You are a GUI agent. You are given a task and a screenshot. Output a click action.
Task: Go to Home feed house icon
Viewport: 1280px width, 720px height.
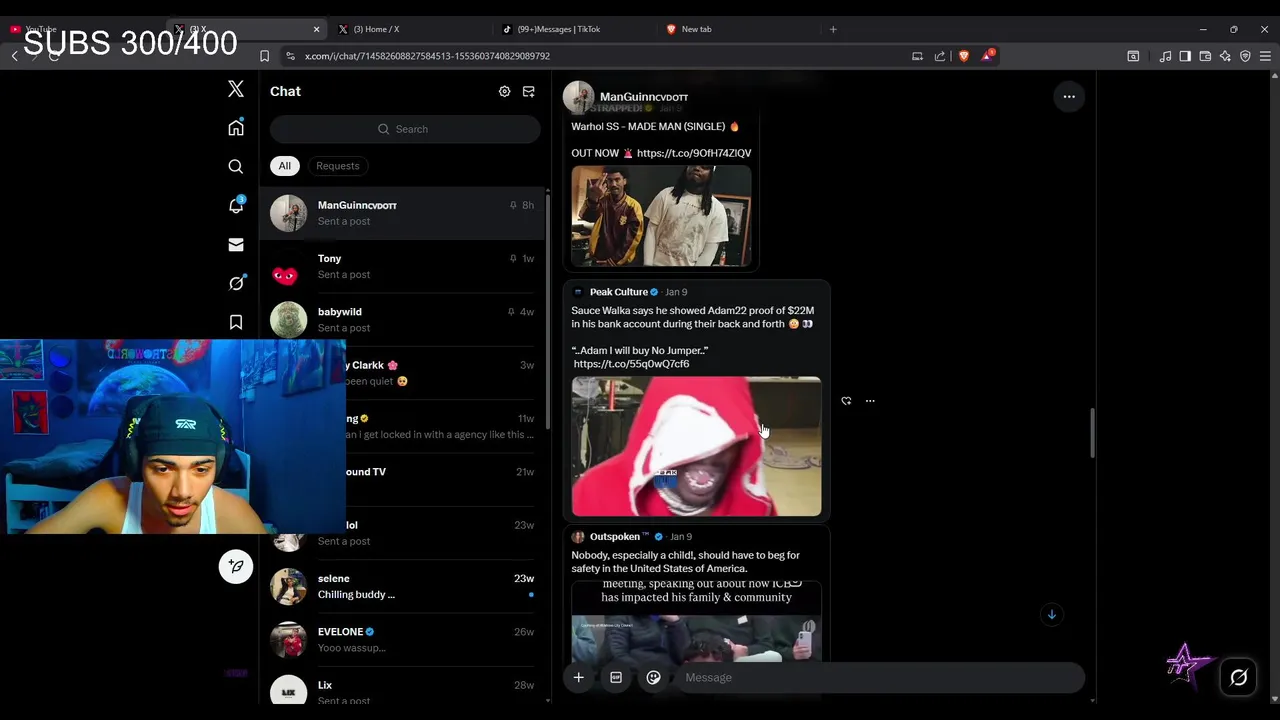(x=236, y=127)
